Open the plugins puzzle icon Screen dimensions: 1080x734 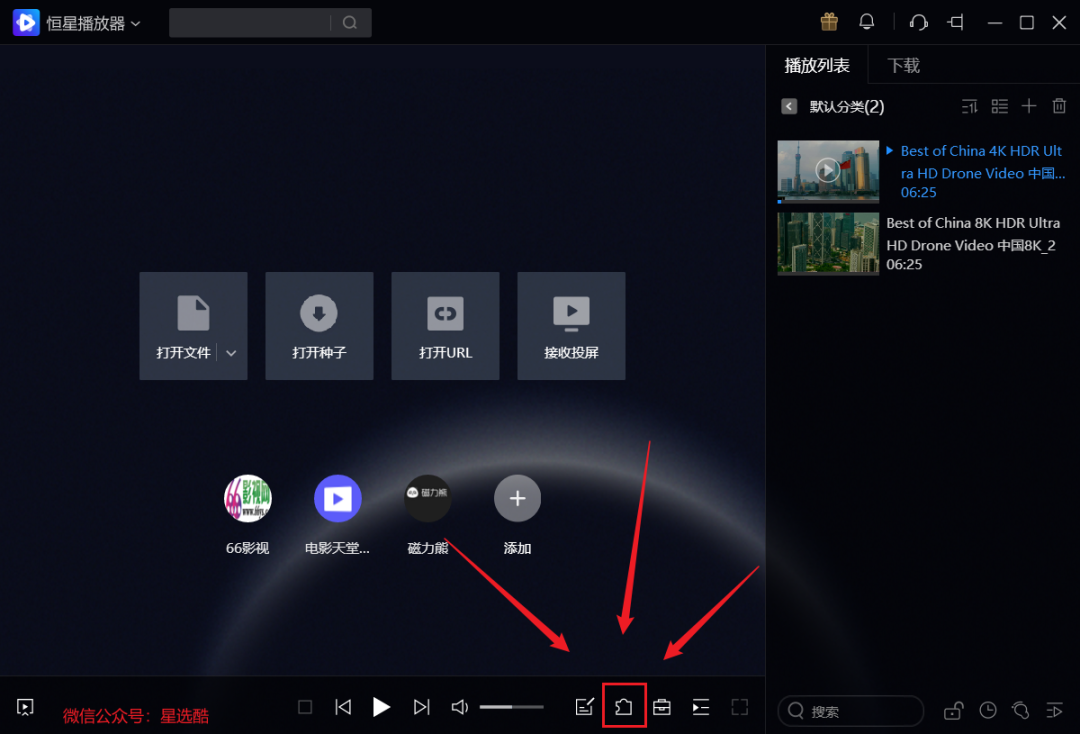624,706
